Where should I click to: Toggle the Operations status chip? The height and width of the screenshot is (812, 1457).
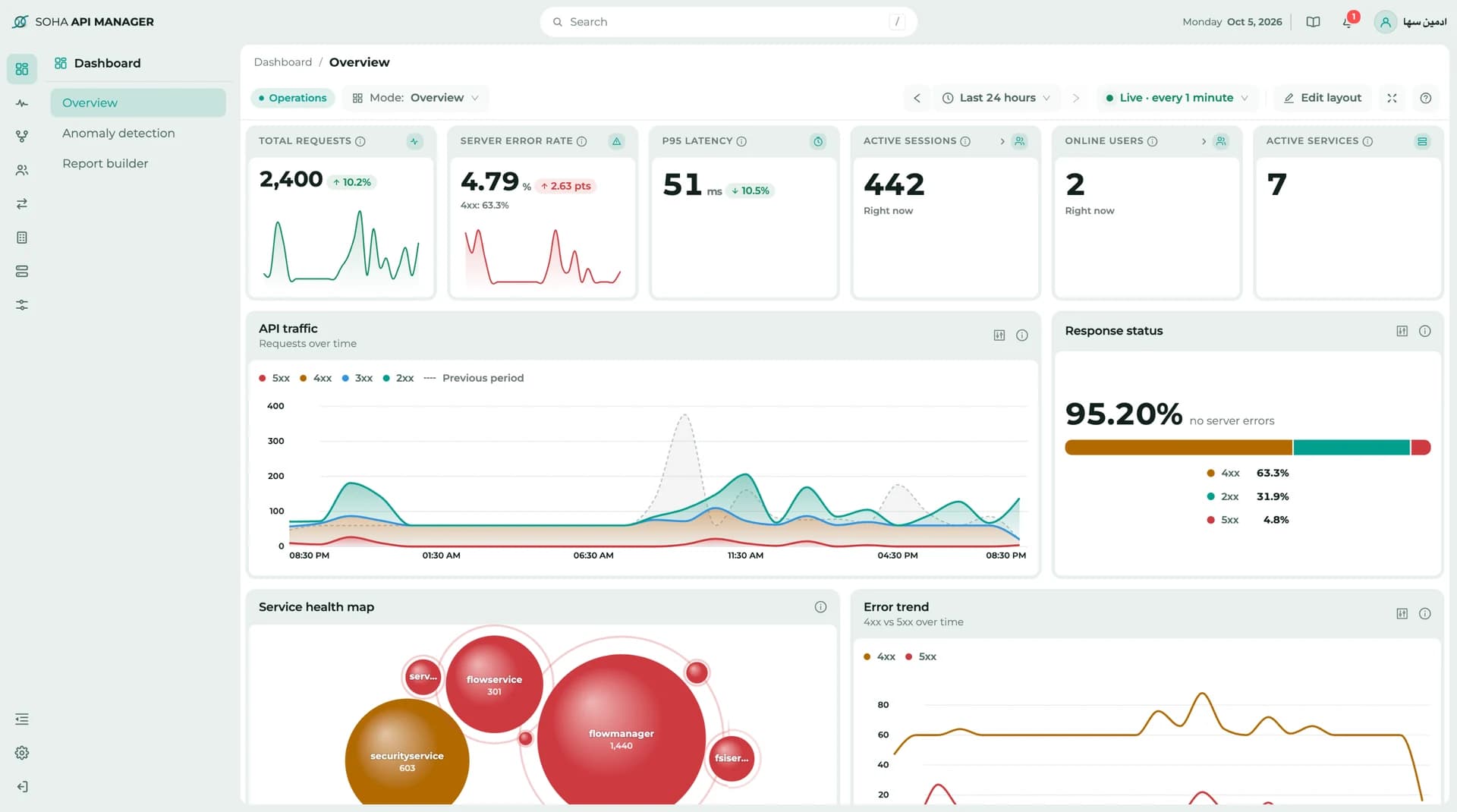[292, 98]
